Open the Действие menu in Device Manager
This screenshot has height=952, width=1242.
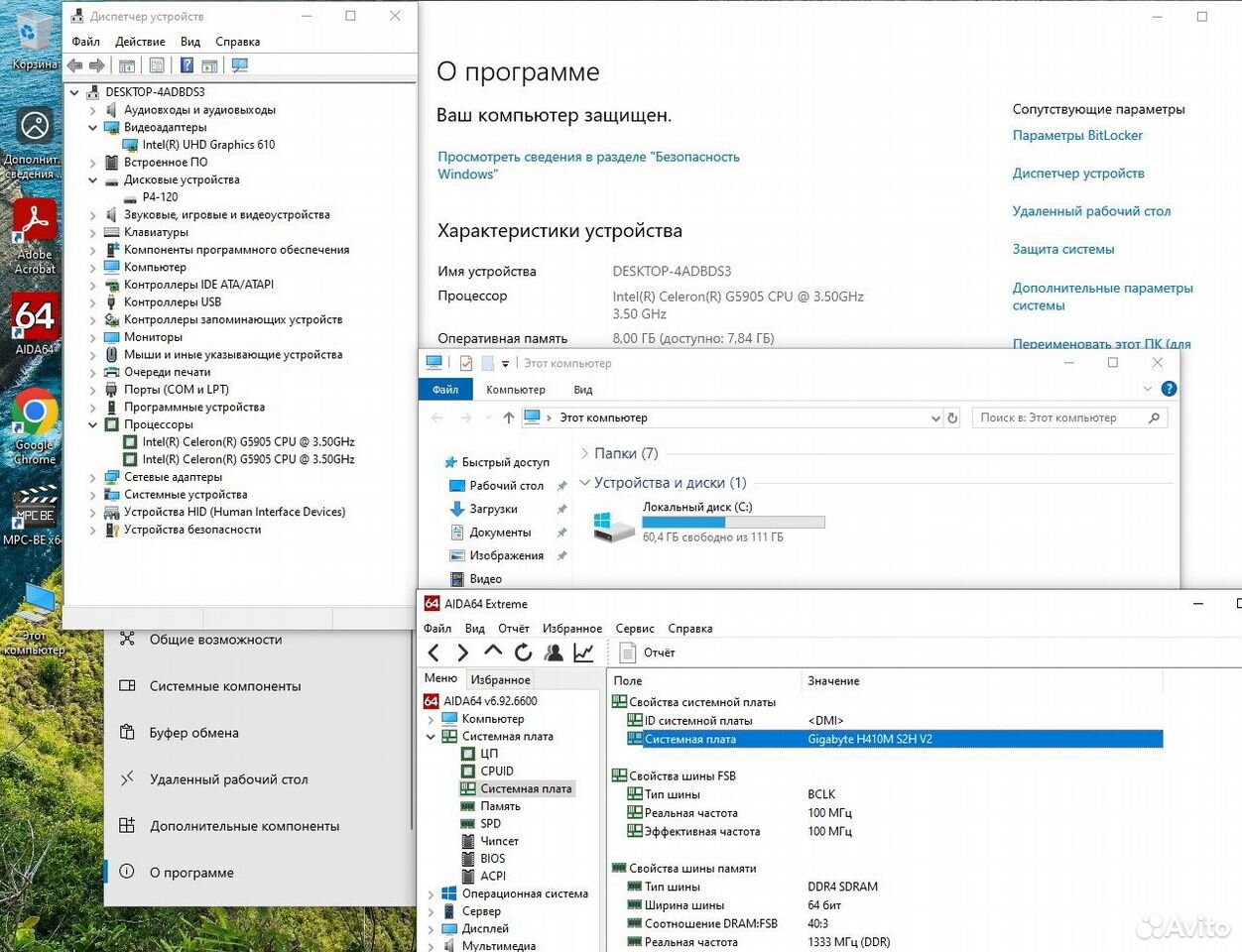140,42
